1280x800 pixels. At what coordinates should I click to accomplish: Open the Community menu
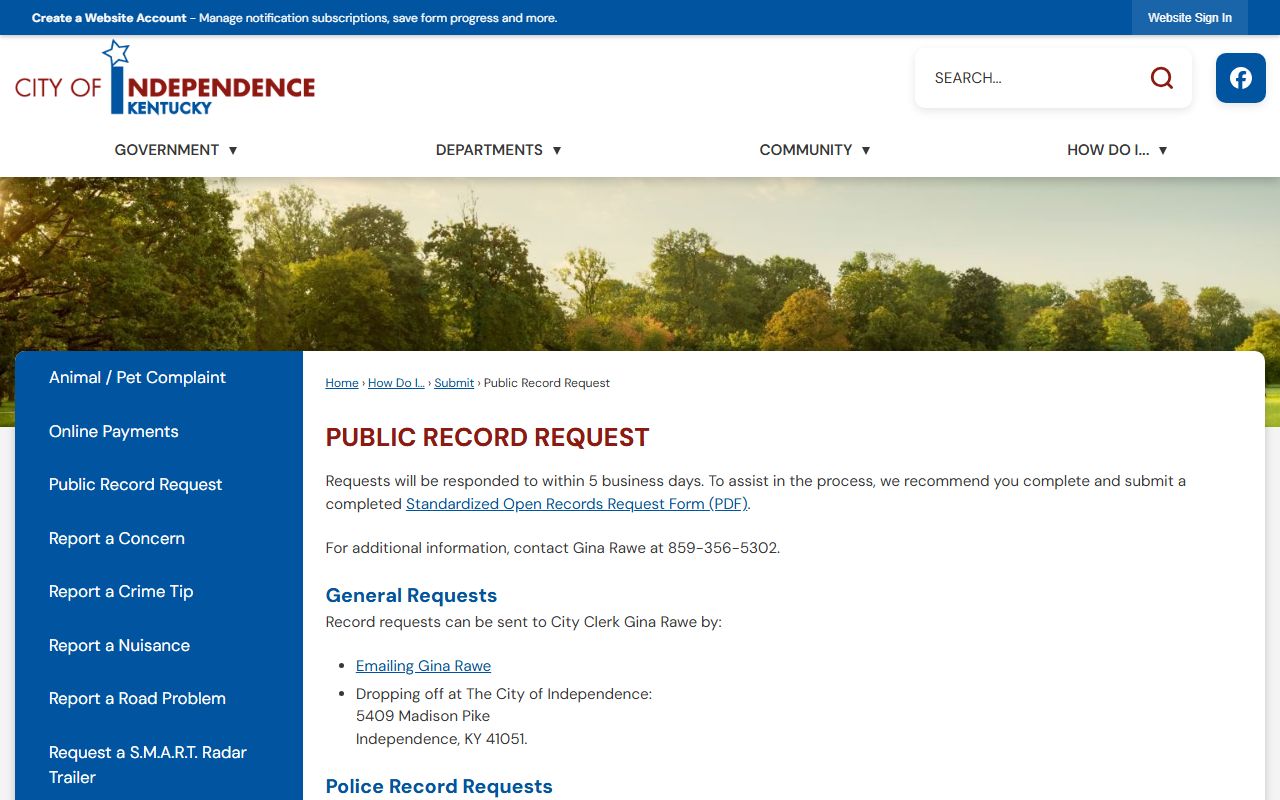tap(814, 150)
